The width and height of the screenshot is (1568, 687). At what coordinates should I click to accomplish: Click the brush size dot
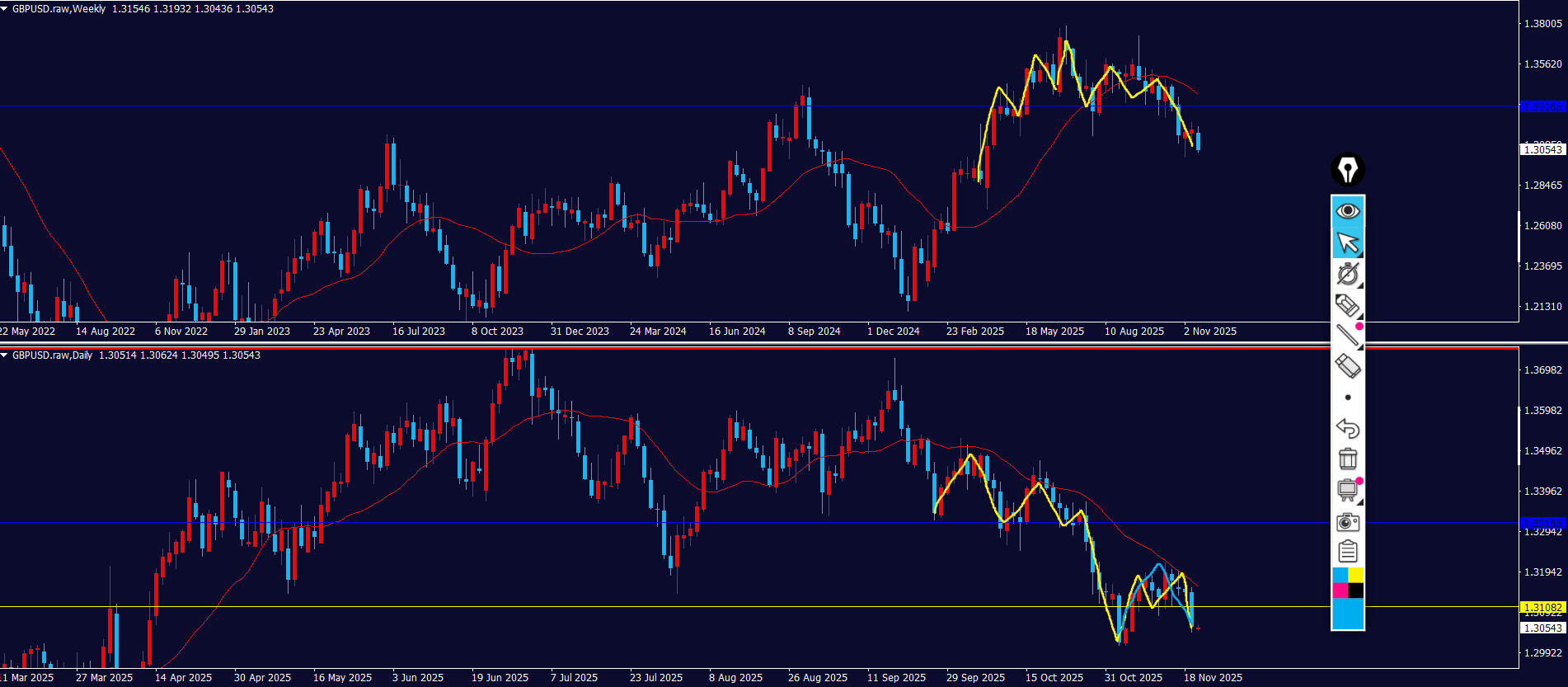pyautogui.click(x=1347, y=398)
